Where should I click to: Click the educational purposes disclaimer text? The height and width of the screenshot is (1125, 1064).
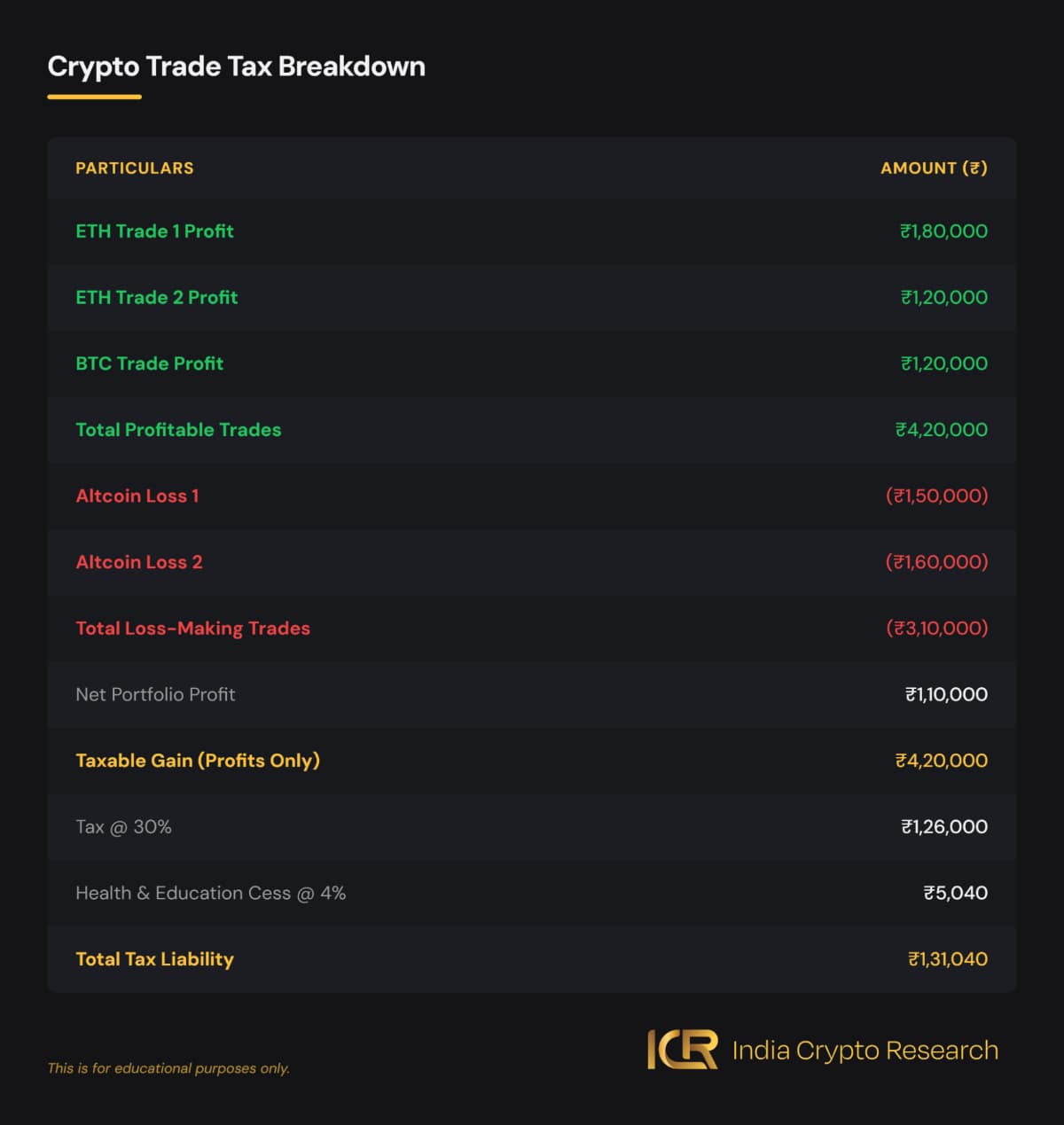pyautogui.click(x=168, y=1068)
